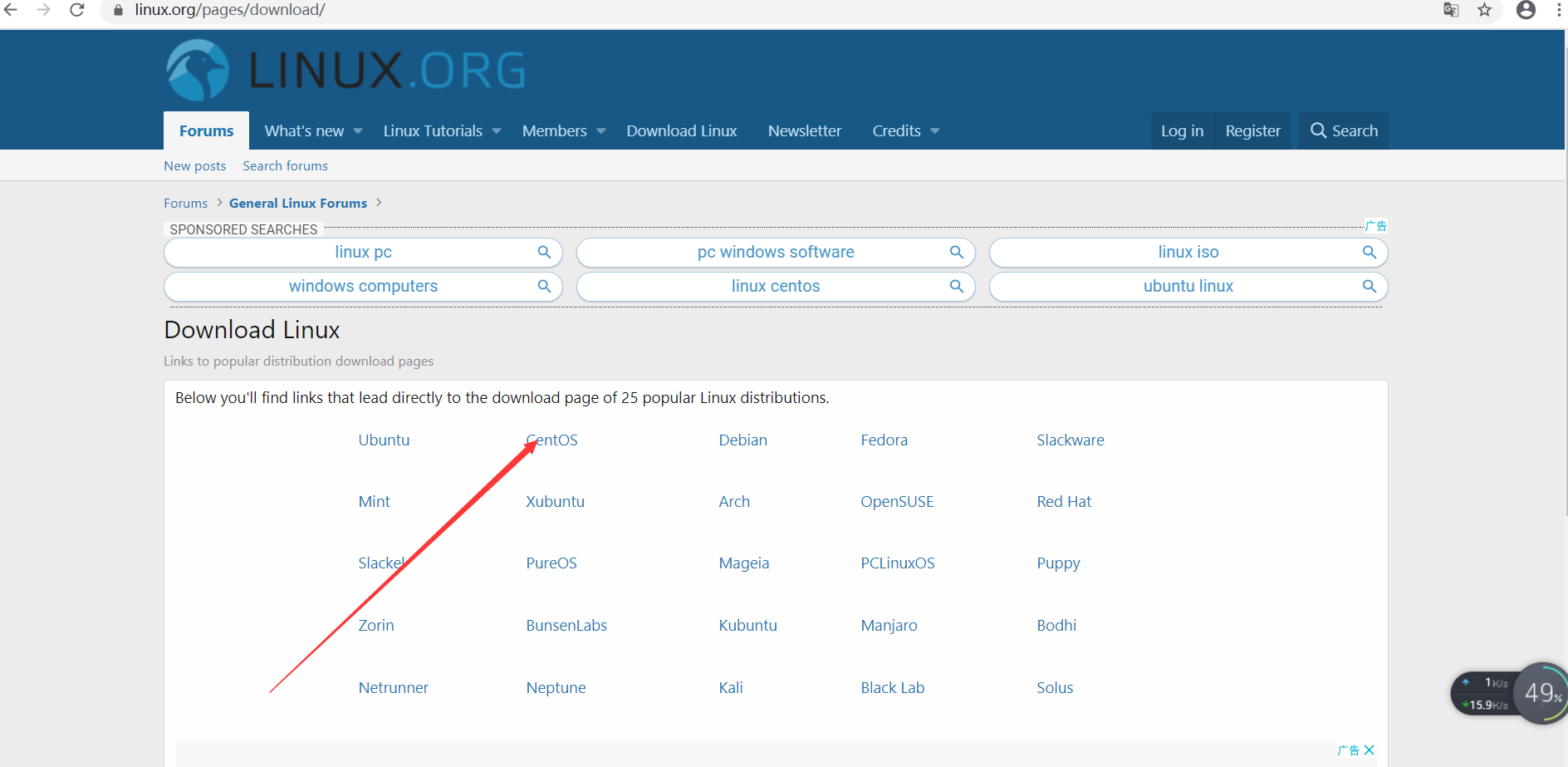This screenshot has width=1568, height=767.
Task: Open the Ubuntu download link
Action: point(384,440)
